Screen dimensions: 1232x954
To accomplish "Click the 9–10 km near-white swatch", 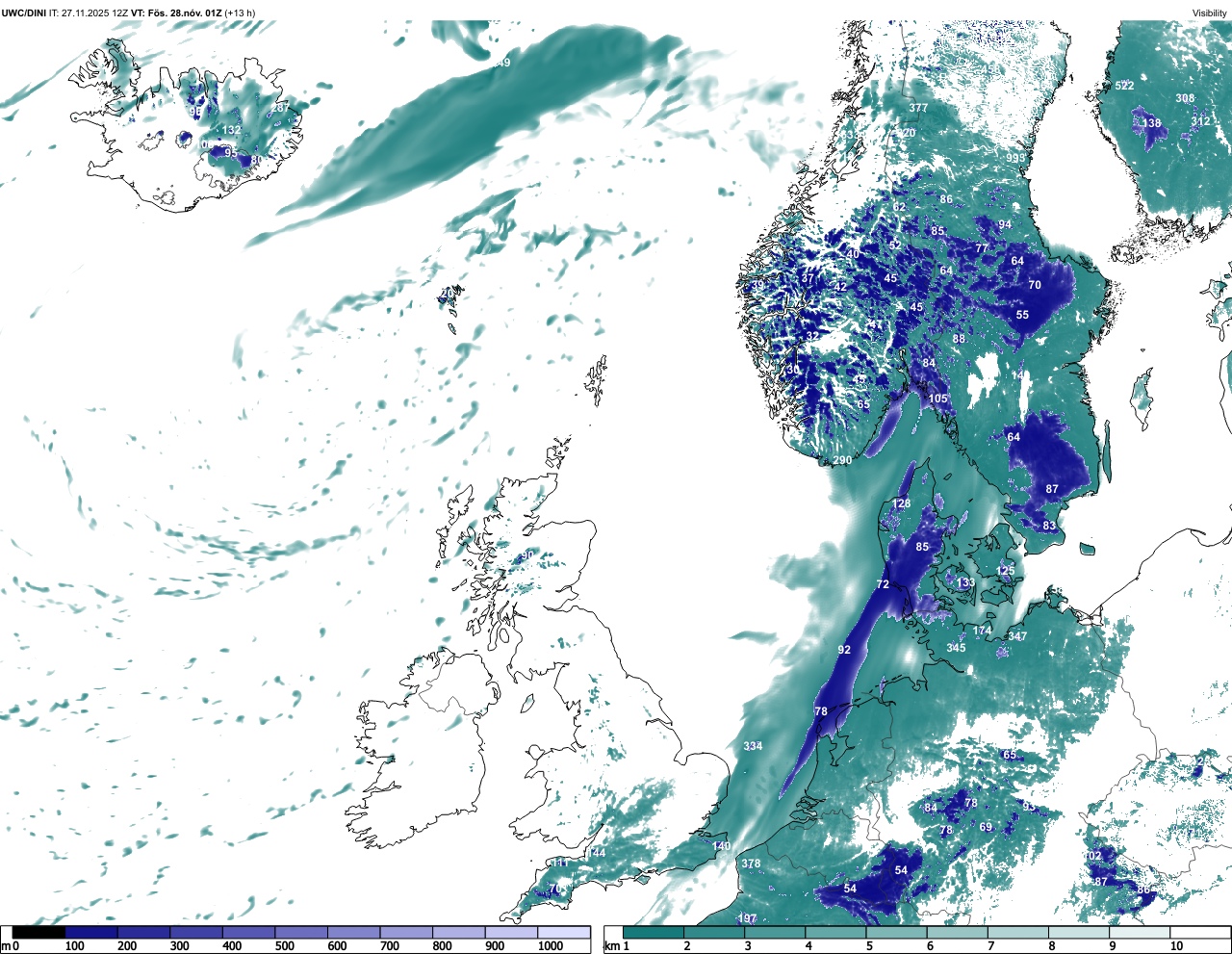I will click(x=1141, y=932).
